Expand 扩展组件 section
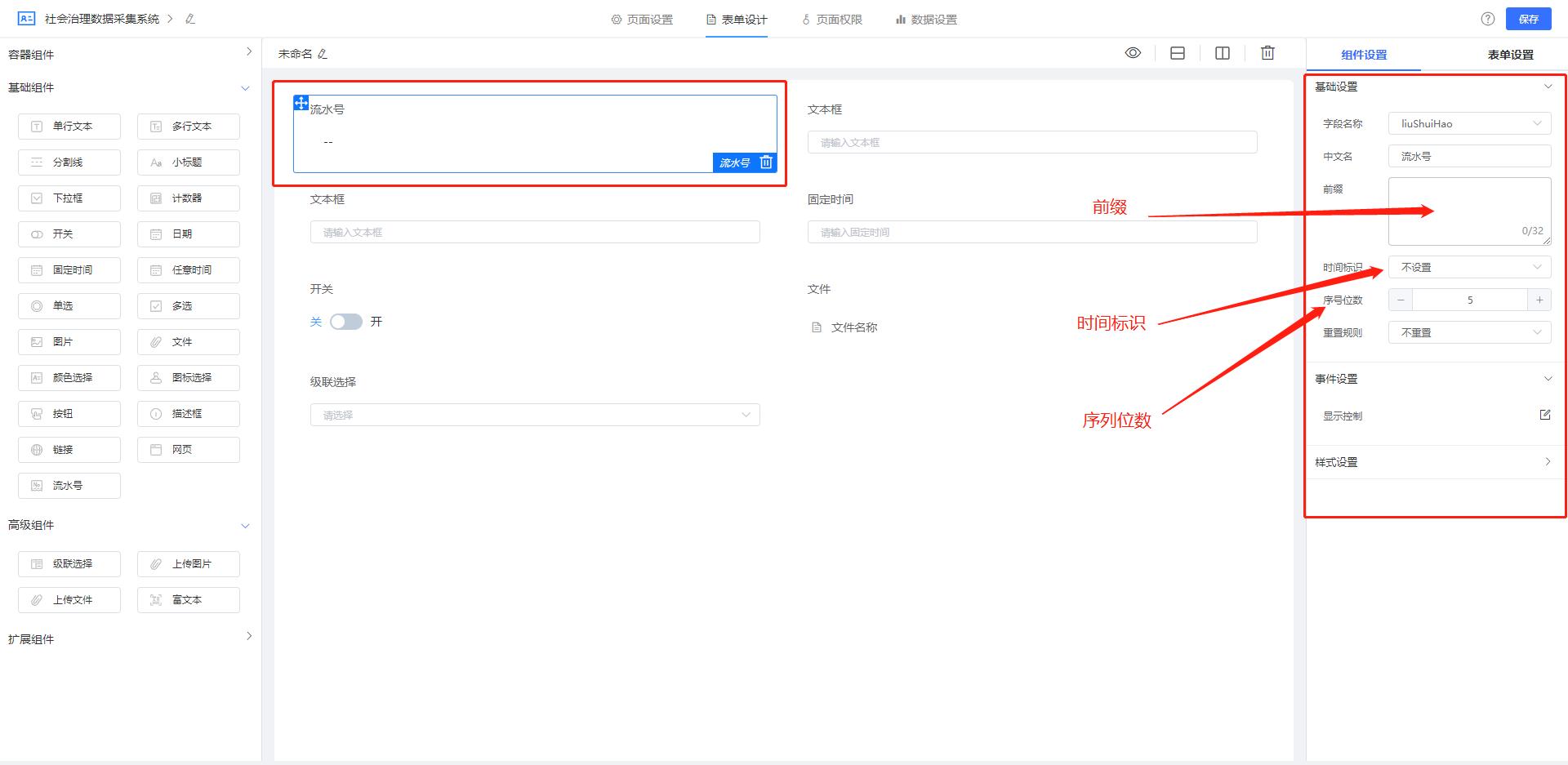The height and width of the screenshot is (765, 1568). 249,636
